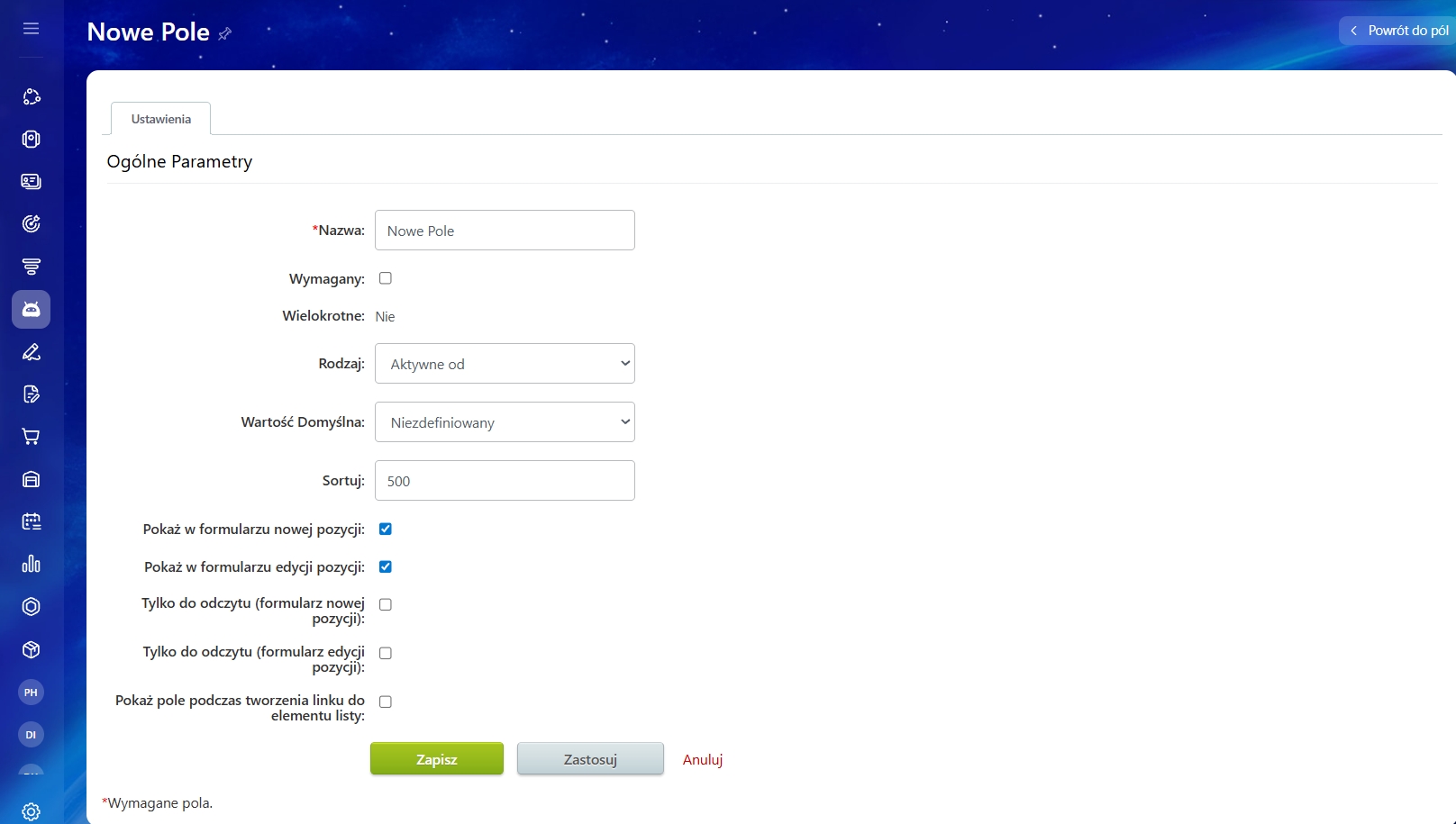Uncheck Pokaż w formularzu edycji pozycji

[386, 566]
